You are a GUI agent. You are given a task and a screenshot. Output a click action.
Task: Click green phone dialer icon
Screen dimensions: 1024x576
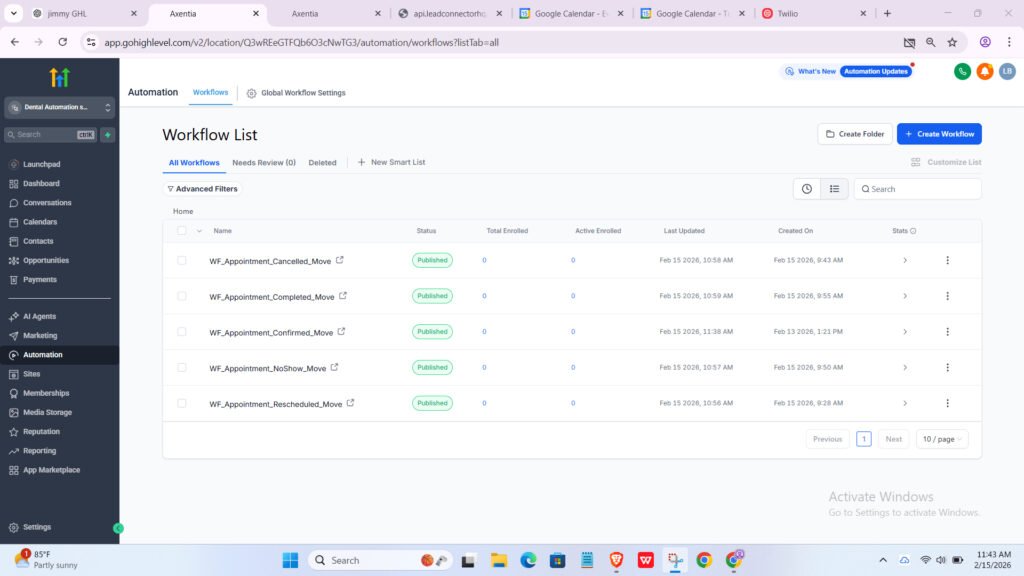click(962, 71)
